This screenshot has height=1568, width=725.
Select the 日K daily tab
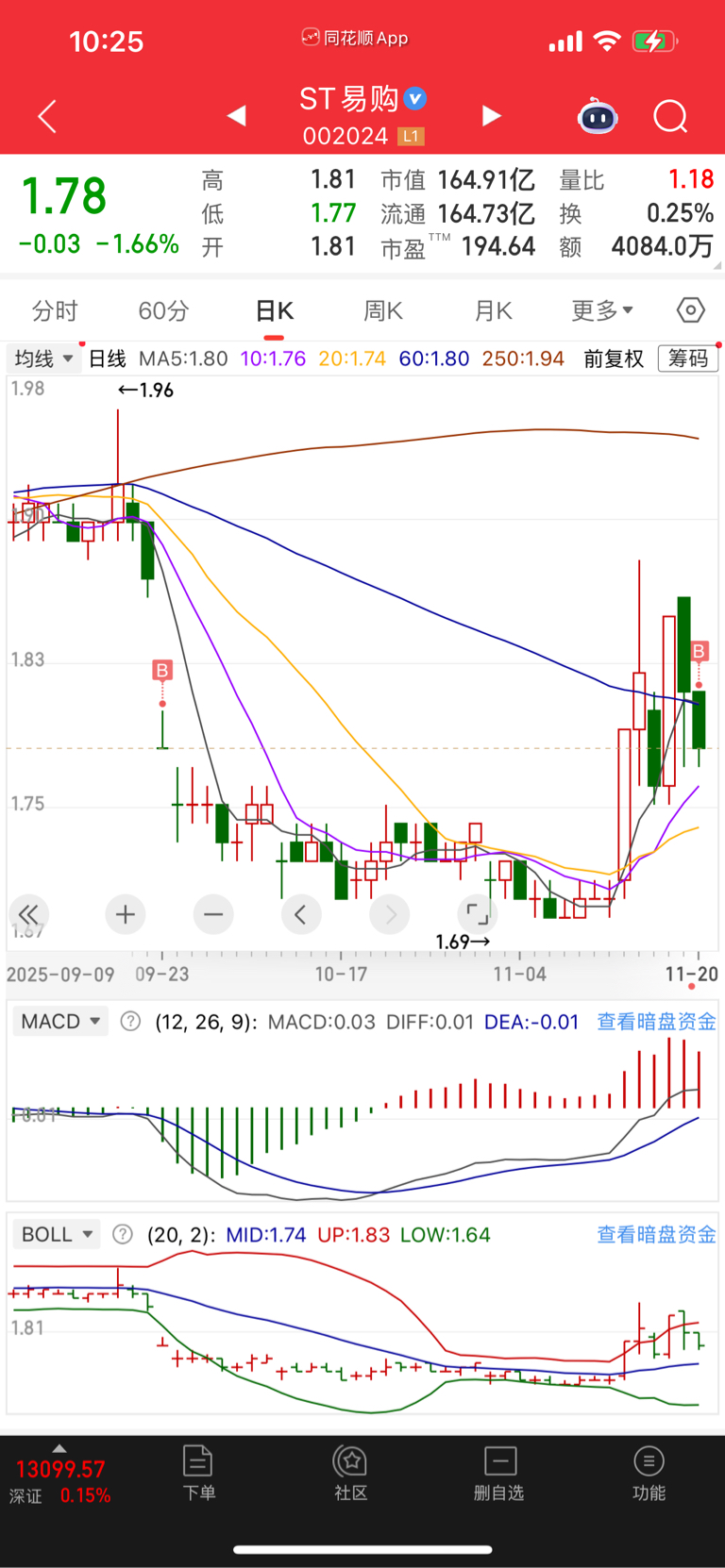[275, 310]
